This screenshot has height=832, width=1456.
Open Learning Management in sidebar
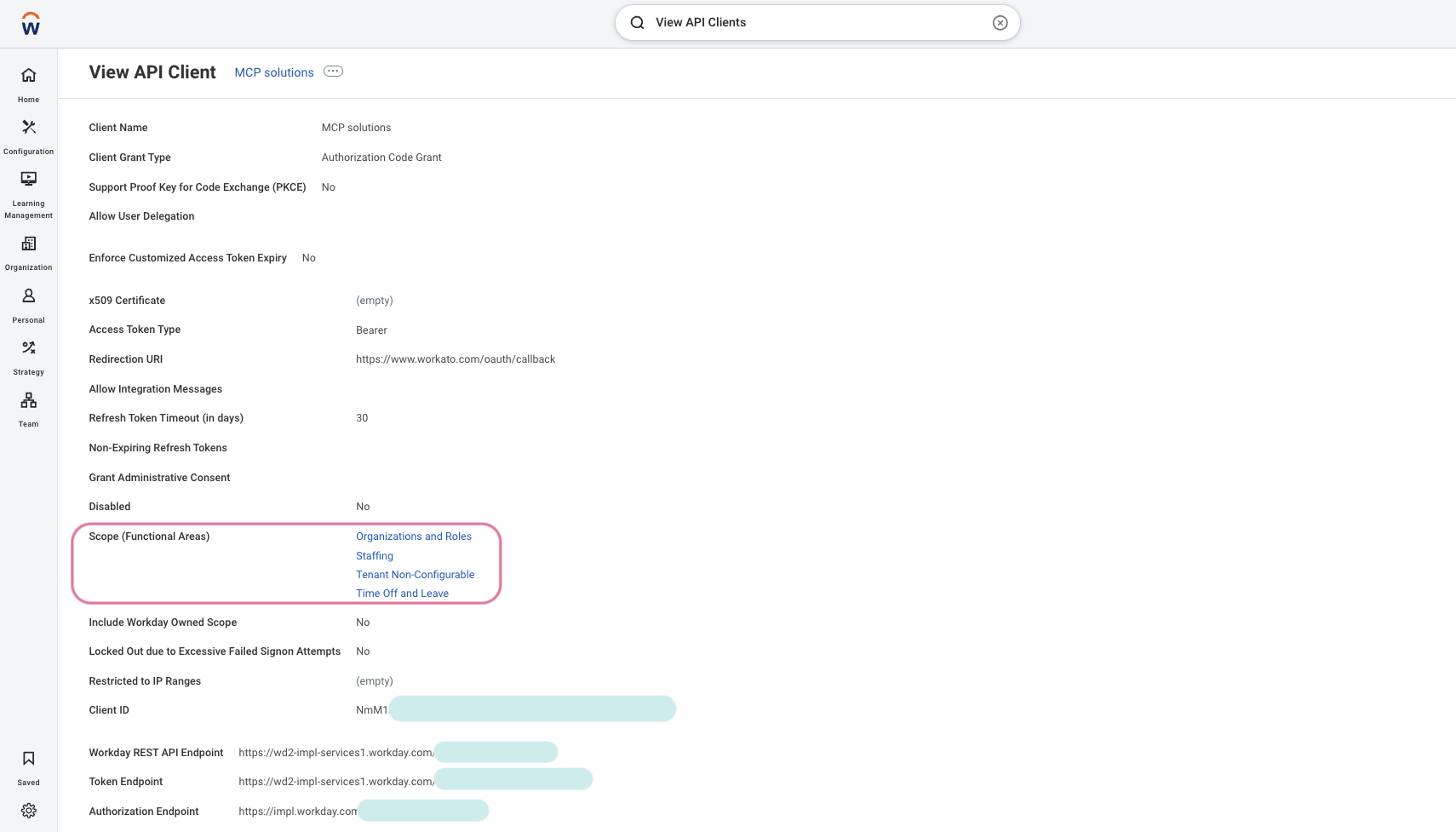[29, 180]
